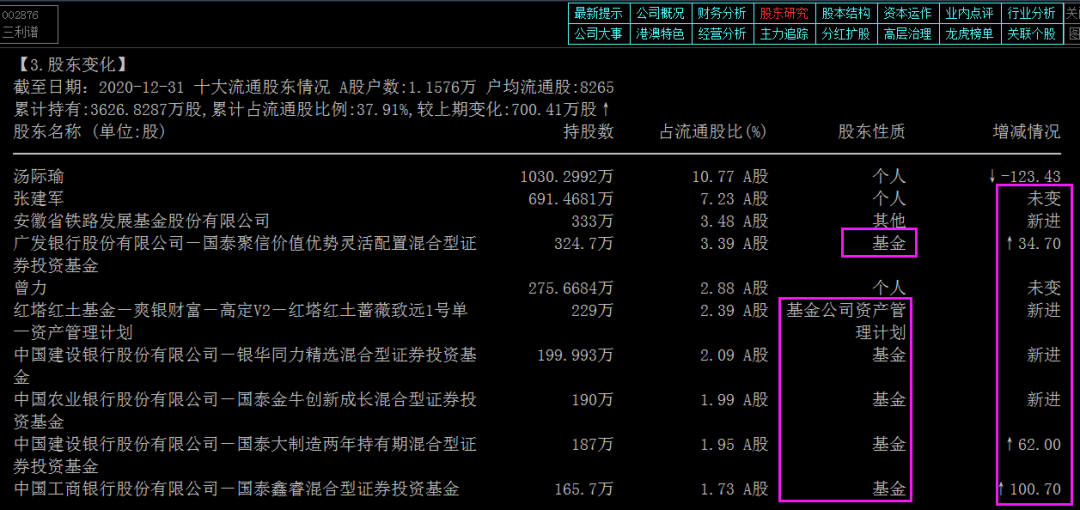This screenshot has height=510, width=1080.
Task: Click the 324.7万 holding value
Action: click(584, 243)
